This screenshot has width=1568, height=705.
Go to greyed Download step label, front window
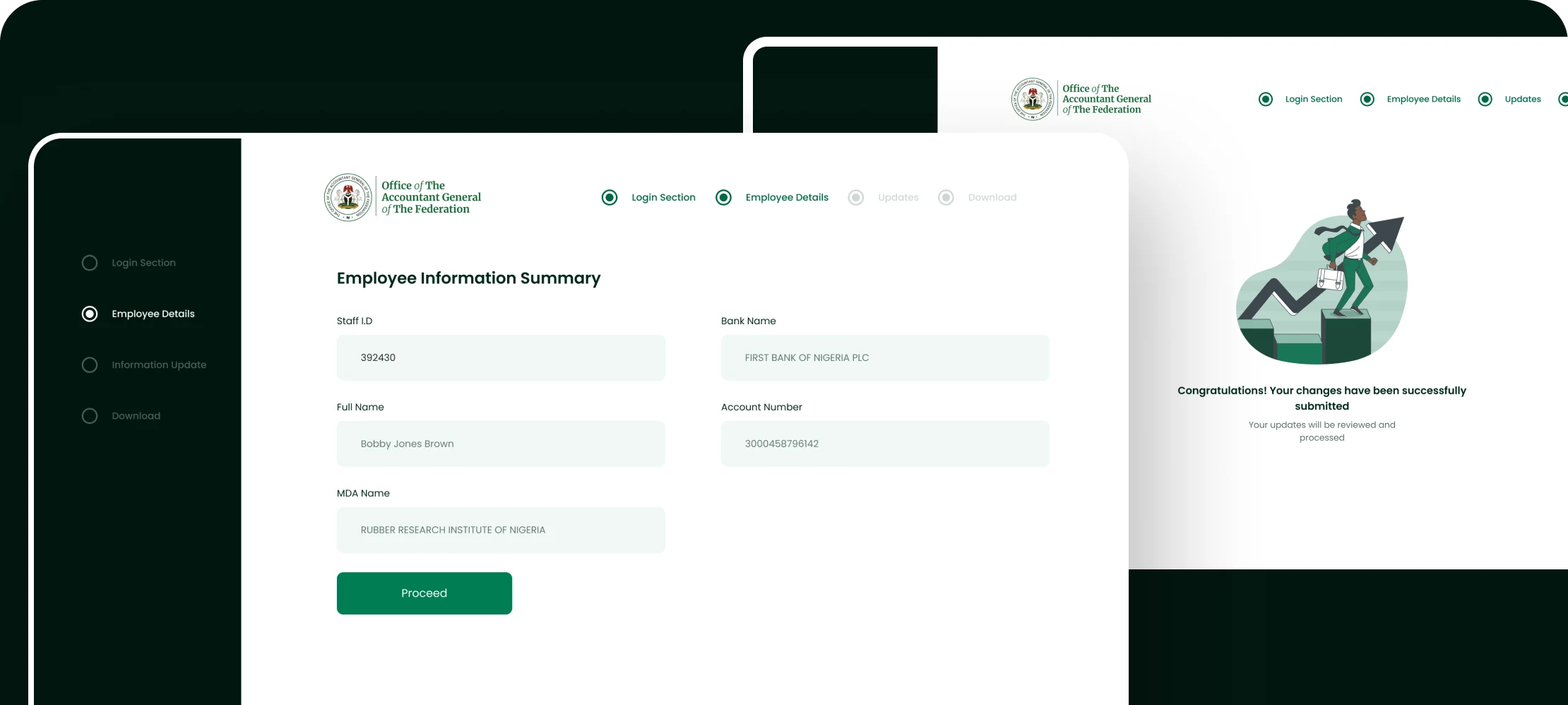tap(992, 197)
